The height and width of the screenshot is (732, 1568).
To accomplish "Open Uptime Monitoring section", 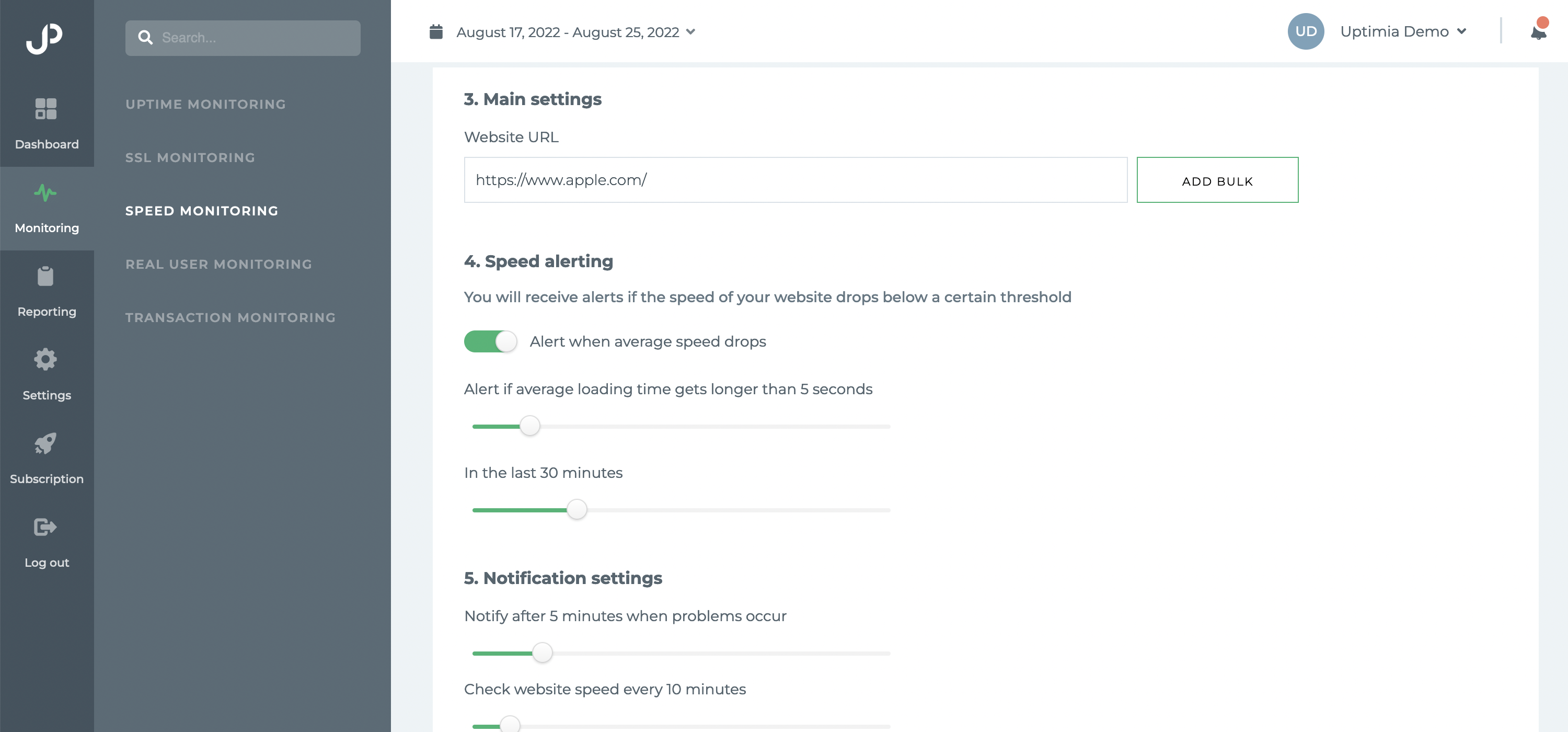I will [x=206, y=104].
